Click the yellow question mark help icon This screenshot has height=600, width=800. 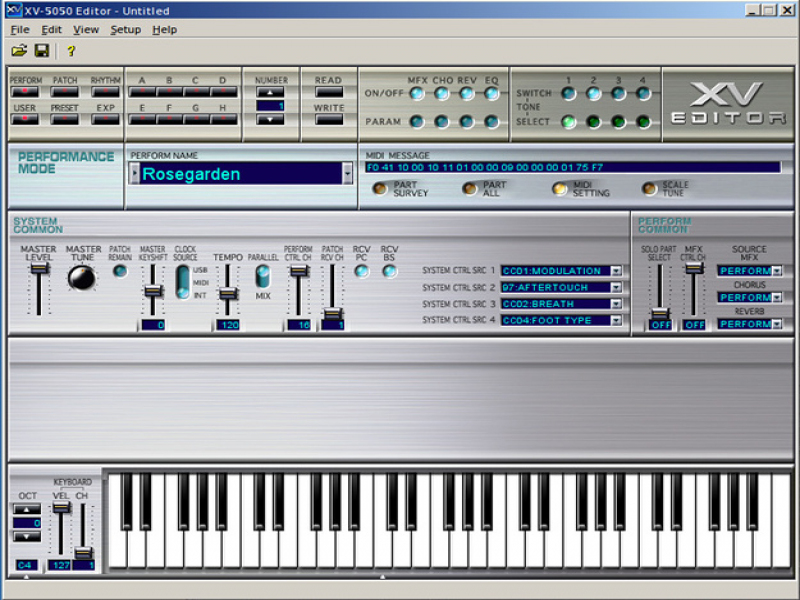point(71,51)
